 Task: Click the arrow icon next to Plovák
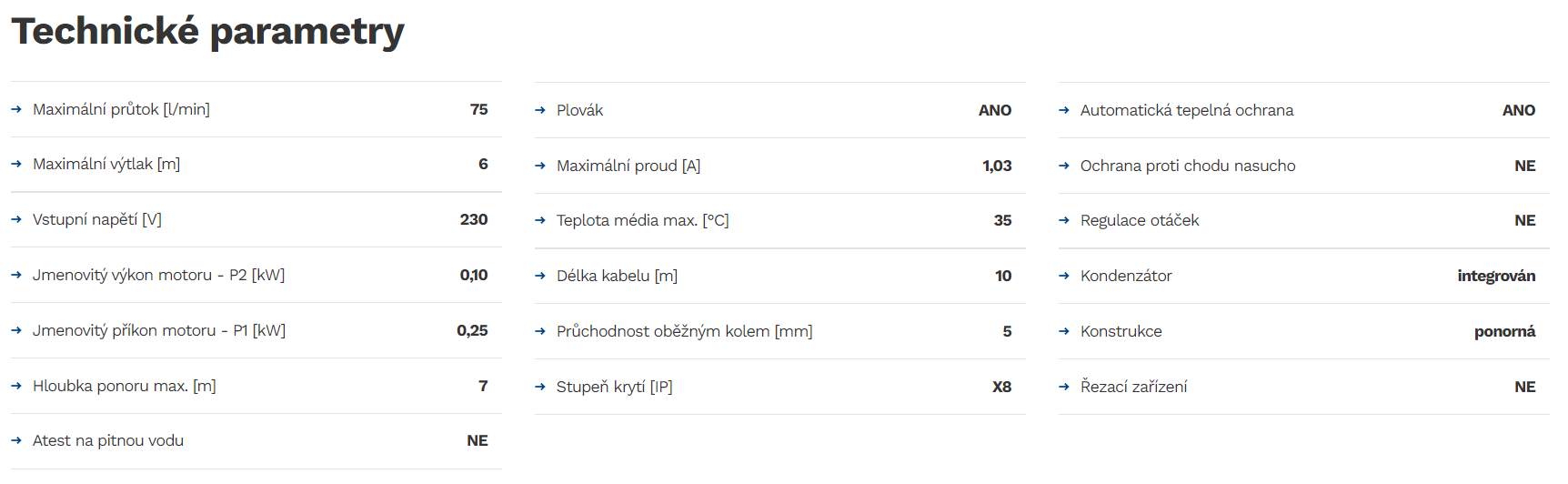[x=540, y=110]
